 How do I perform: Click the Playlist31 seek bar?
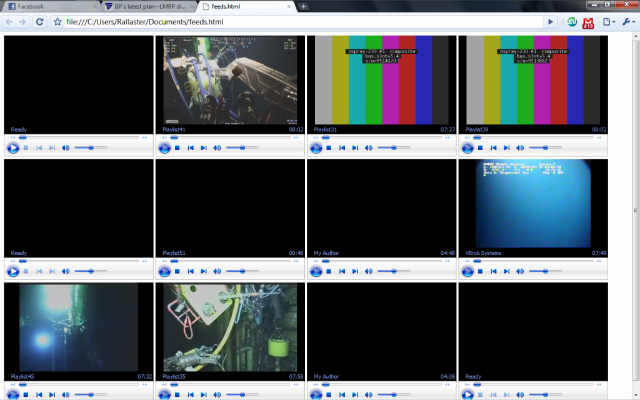tap(380, 137)
